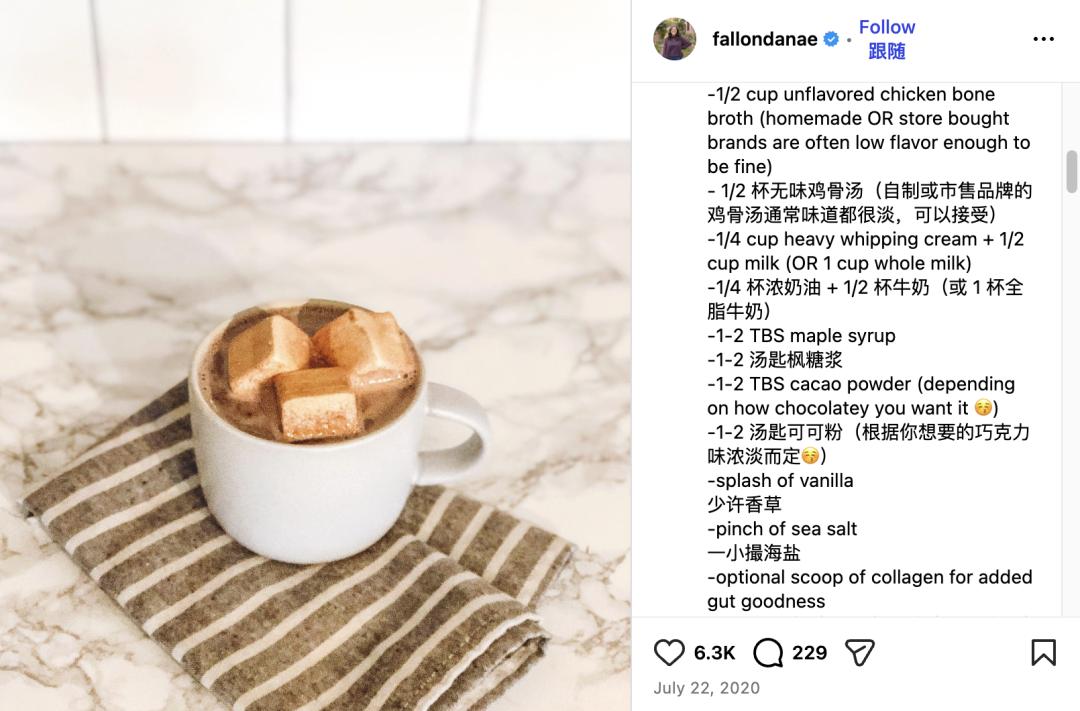Click the cacao powder ingredient text
Image resolution: width=1080 pixels, height=711 pixels.
(861, 396)
